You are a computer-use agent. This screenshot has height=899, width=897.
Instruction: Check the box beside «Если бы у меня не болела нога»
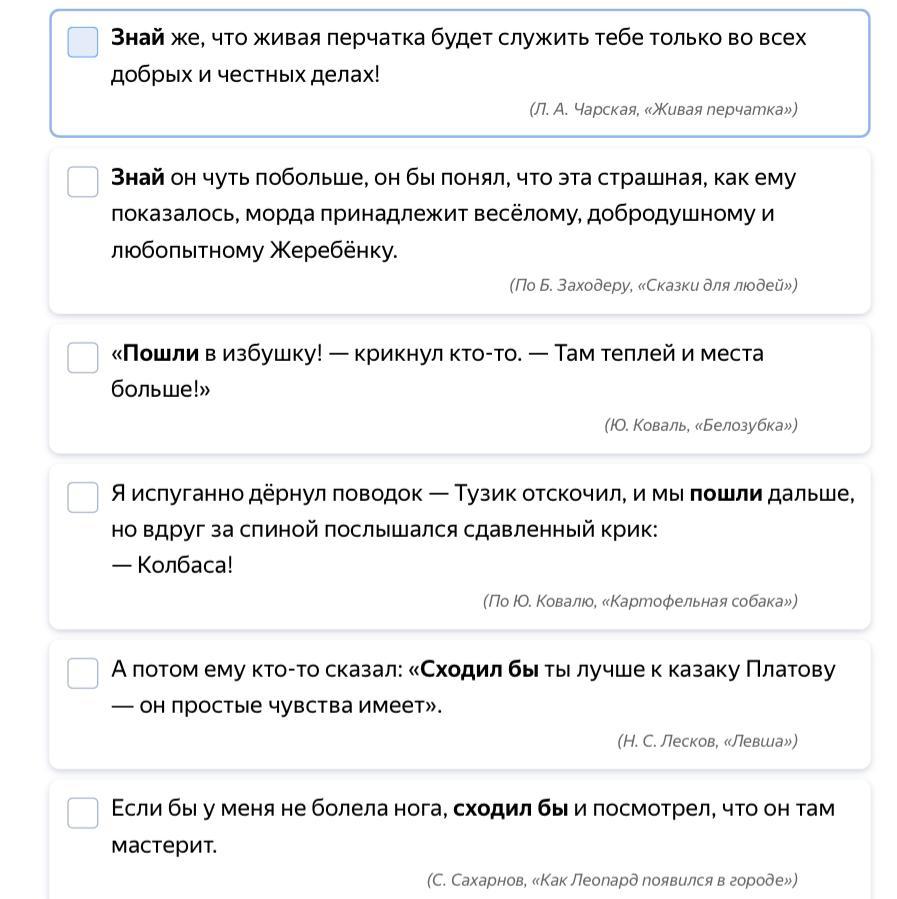(x=83, y=812)
